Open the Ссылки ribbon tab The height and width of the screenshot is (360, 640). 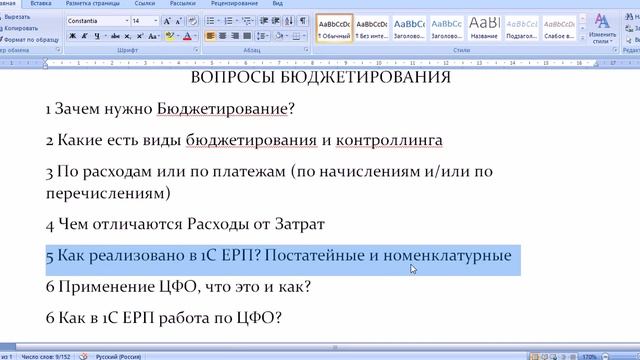point(145,3)
